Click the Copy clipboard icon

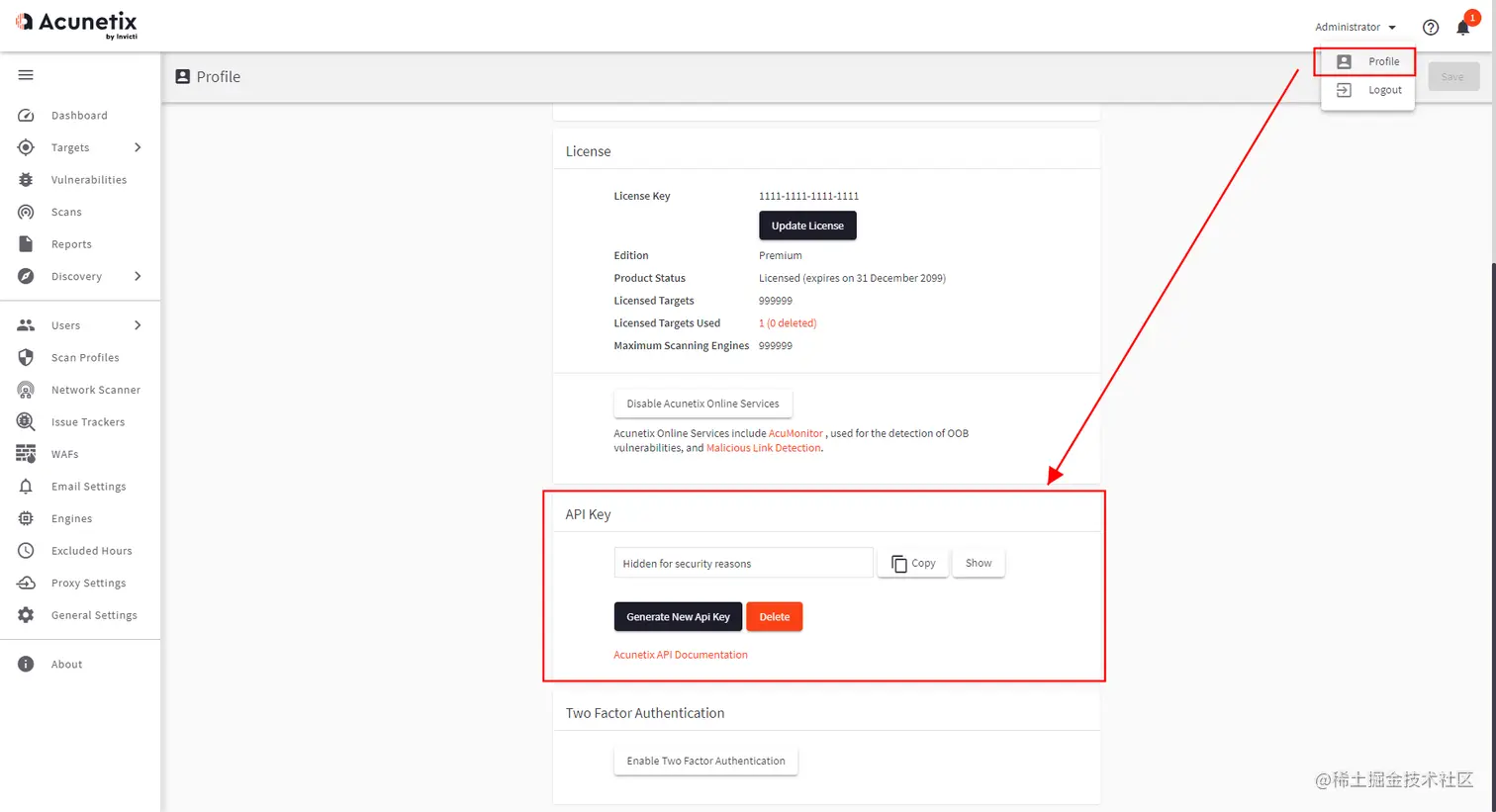click(899, 564)
